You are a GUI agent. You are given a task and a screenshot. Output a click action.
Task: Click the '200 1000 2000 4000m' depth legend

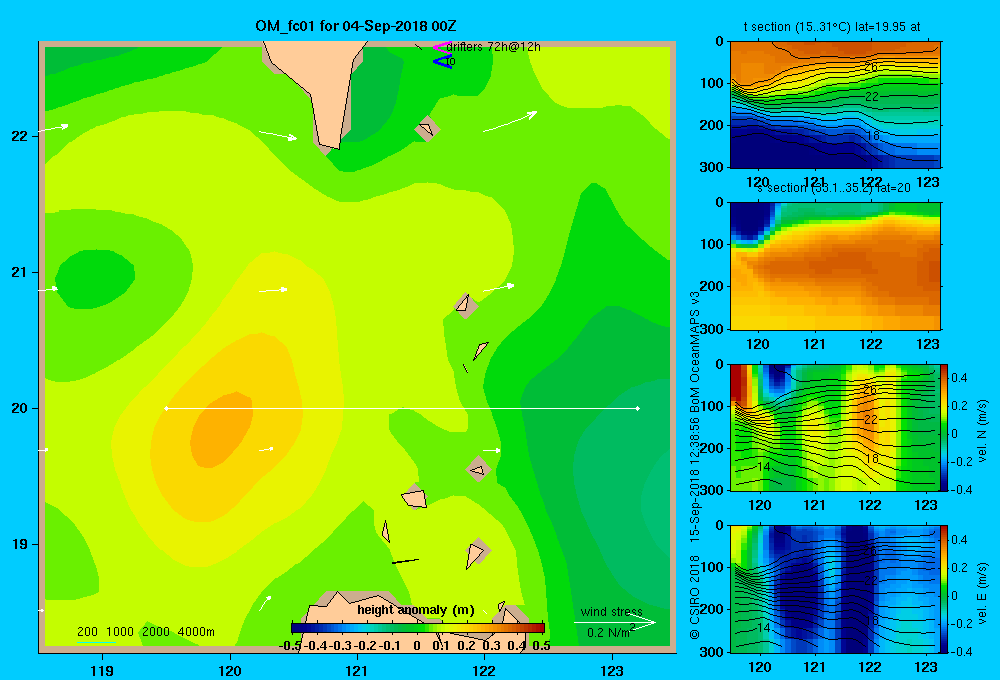146,632
